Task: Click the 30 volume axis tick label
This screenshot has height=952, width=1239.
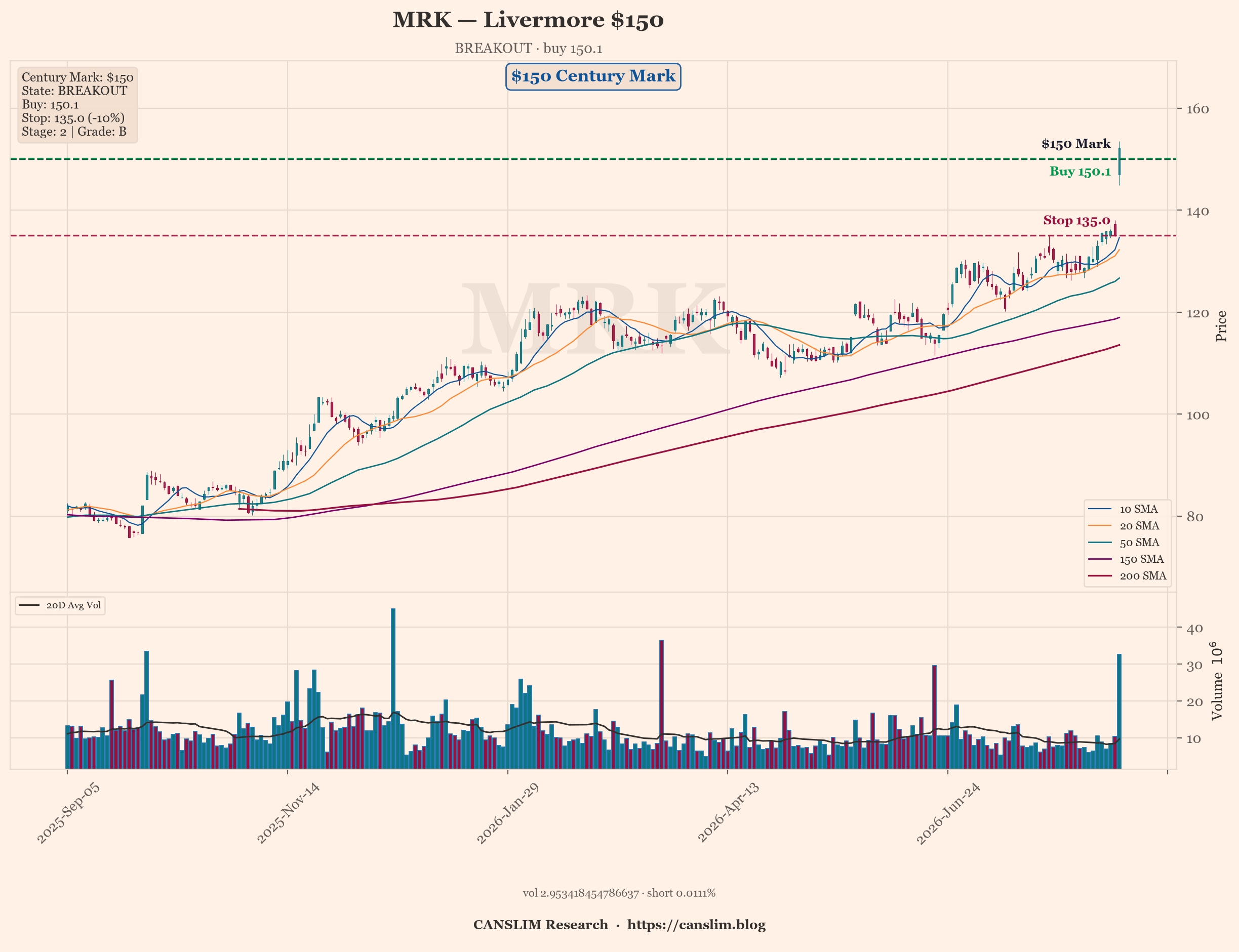Action: click(1194, 665)
